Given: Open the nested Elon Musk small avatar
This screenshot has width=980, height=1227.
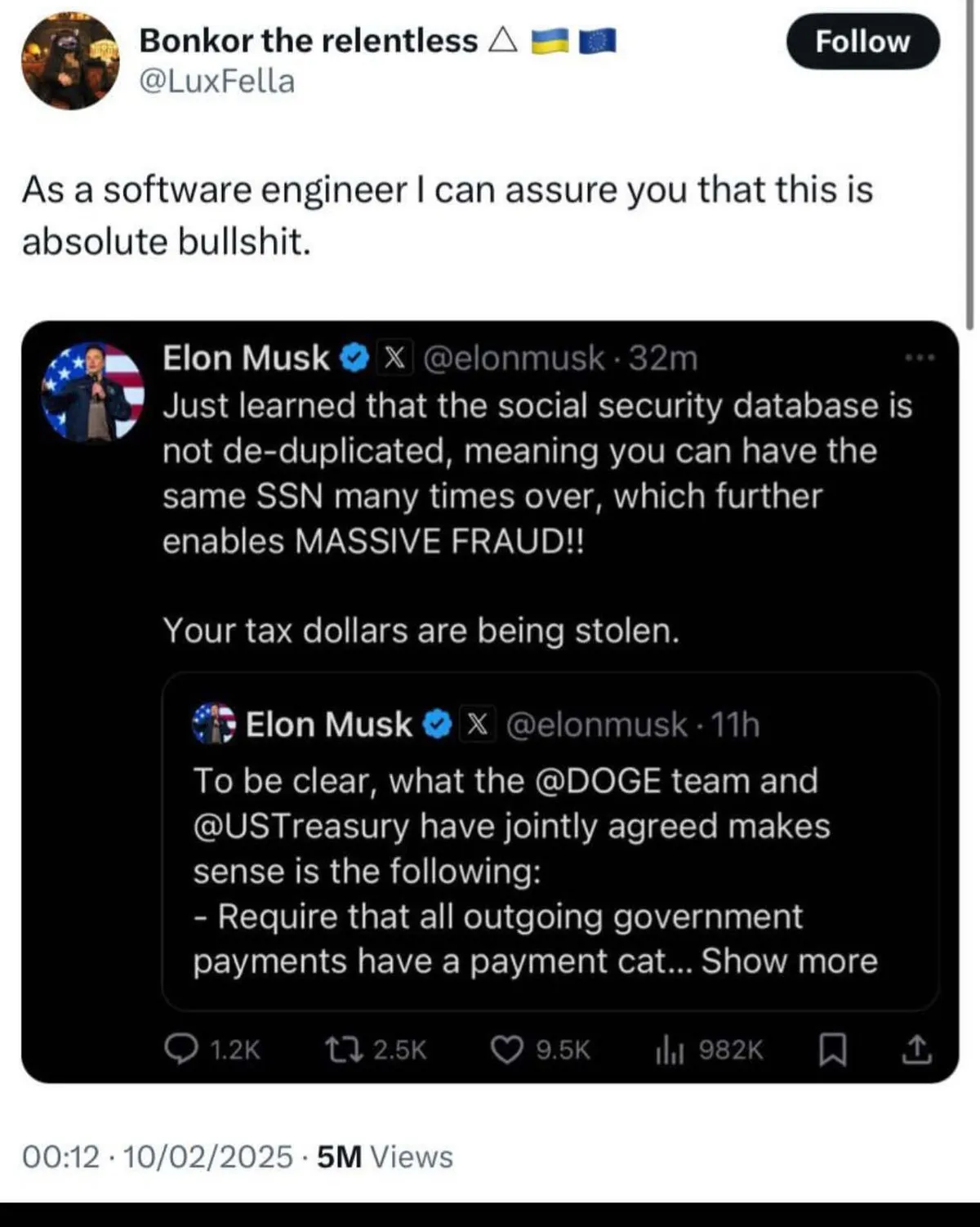Looking at the screenshot, I should 214,724.
